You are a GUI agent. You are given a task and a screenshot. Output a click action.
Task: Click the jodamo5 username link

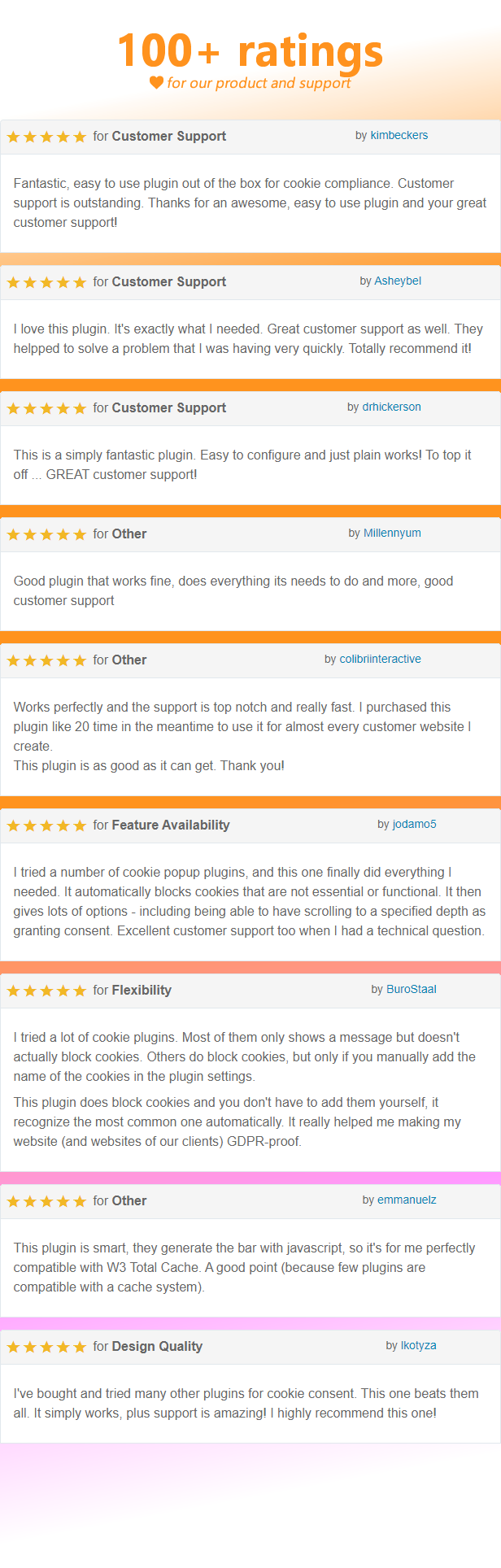(x=414, y=825)
